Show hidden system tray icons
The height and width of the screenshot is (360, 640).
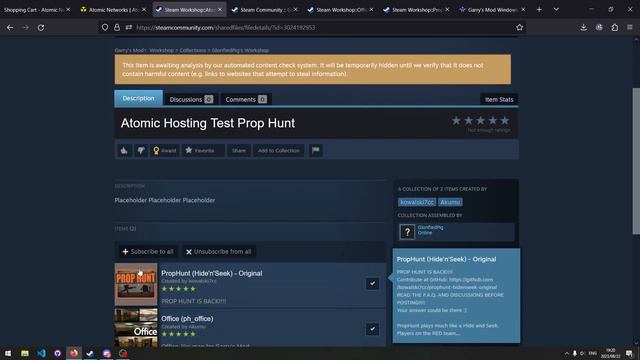[x=567, y=353]
